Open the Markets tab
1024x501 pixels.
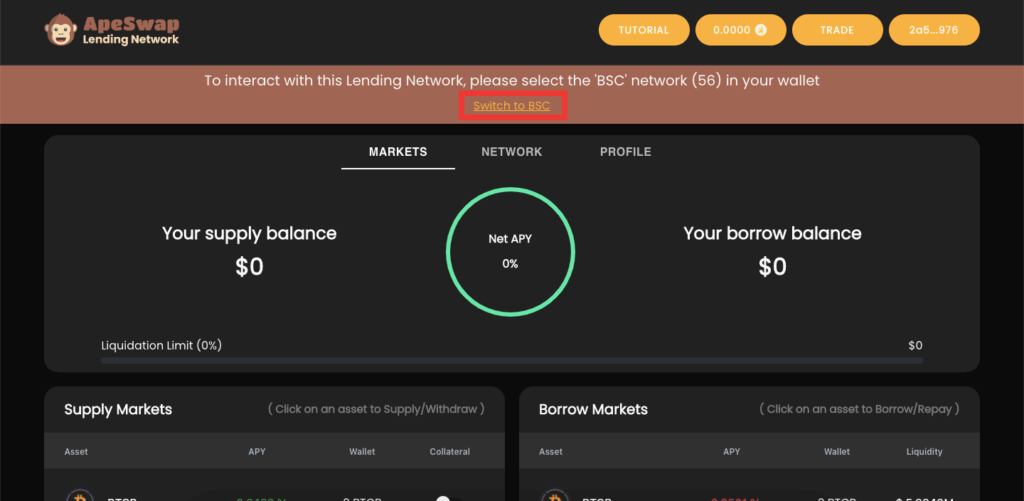pos(397,152)
